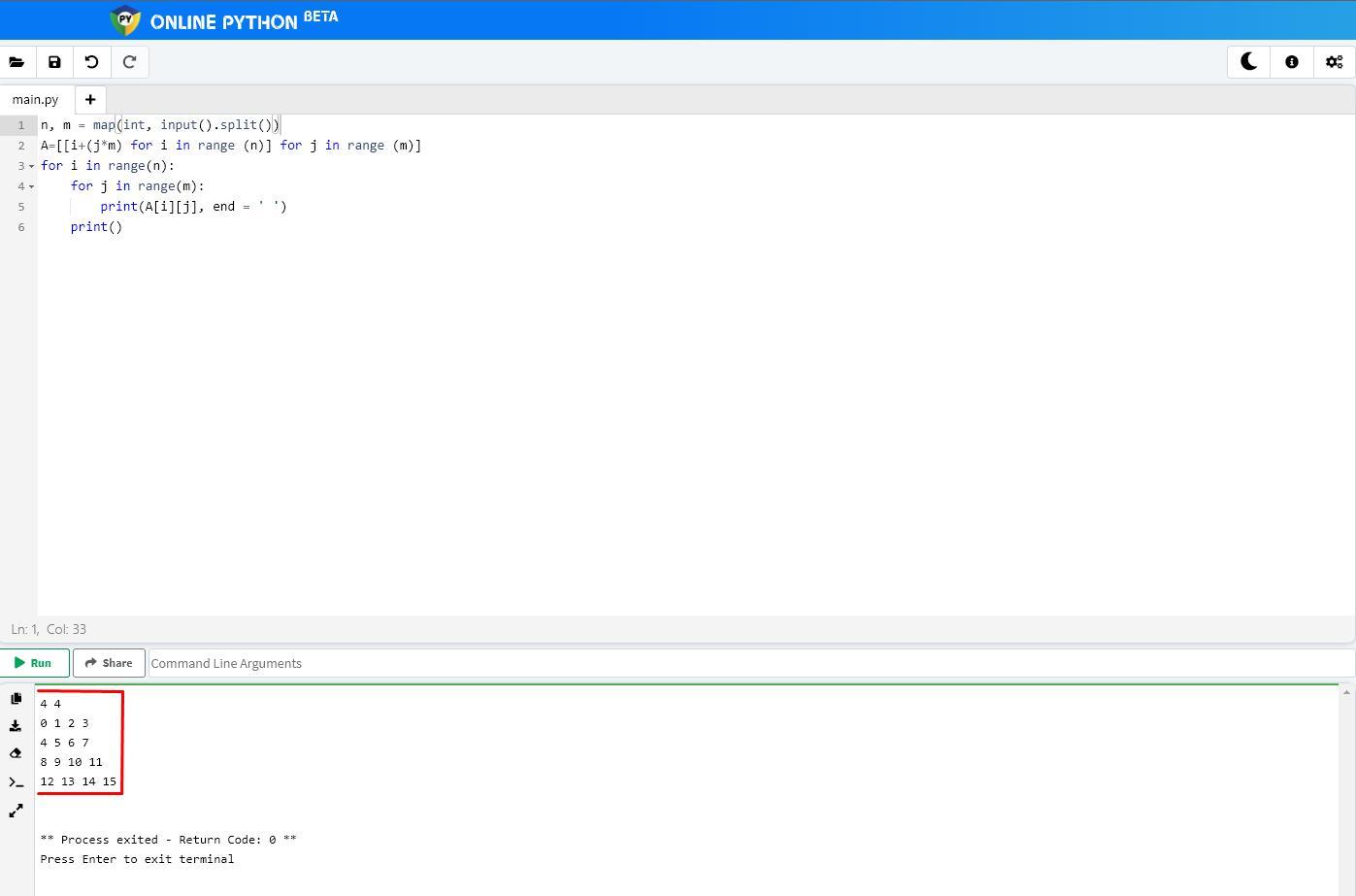Viewport: 1356px width, 896px height.
Task: Share the code
Action: click(x=109, y=663)
